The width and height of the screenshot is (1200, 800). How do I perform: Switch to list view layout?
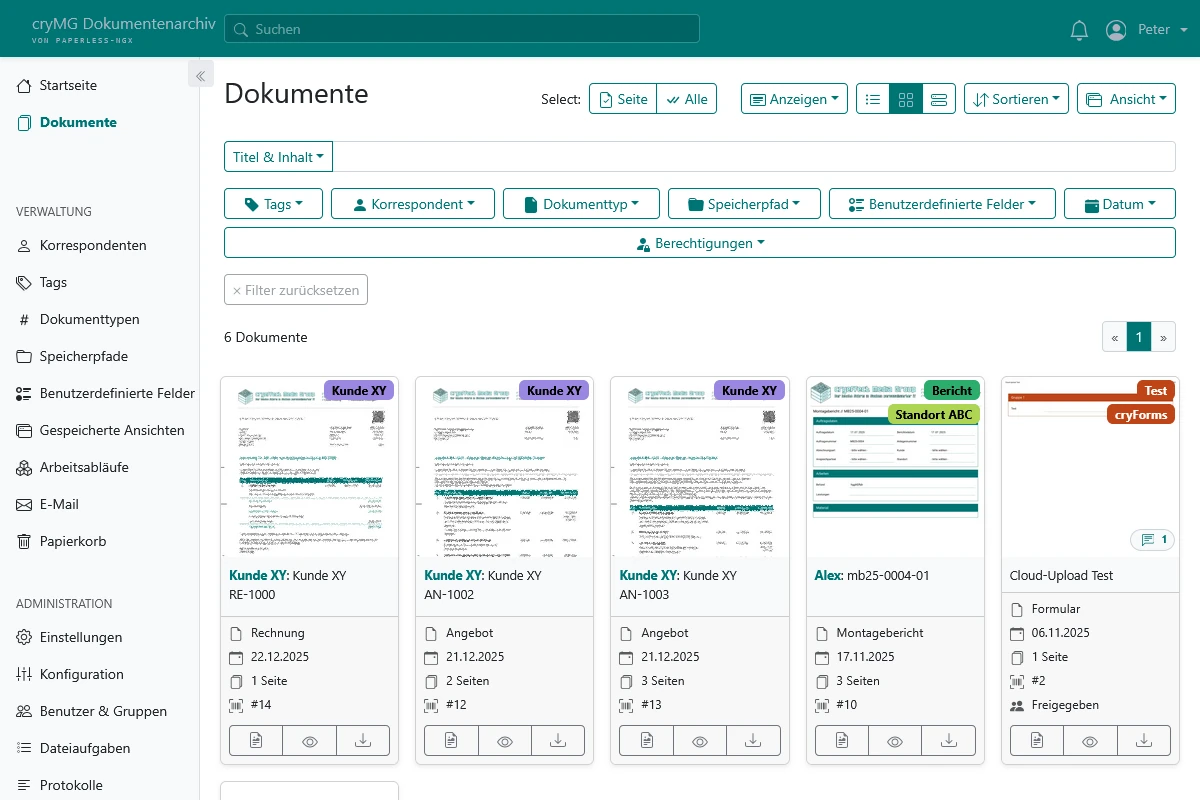[873, 99]
